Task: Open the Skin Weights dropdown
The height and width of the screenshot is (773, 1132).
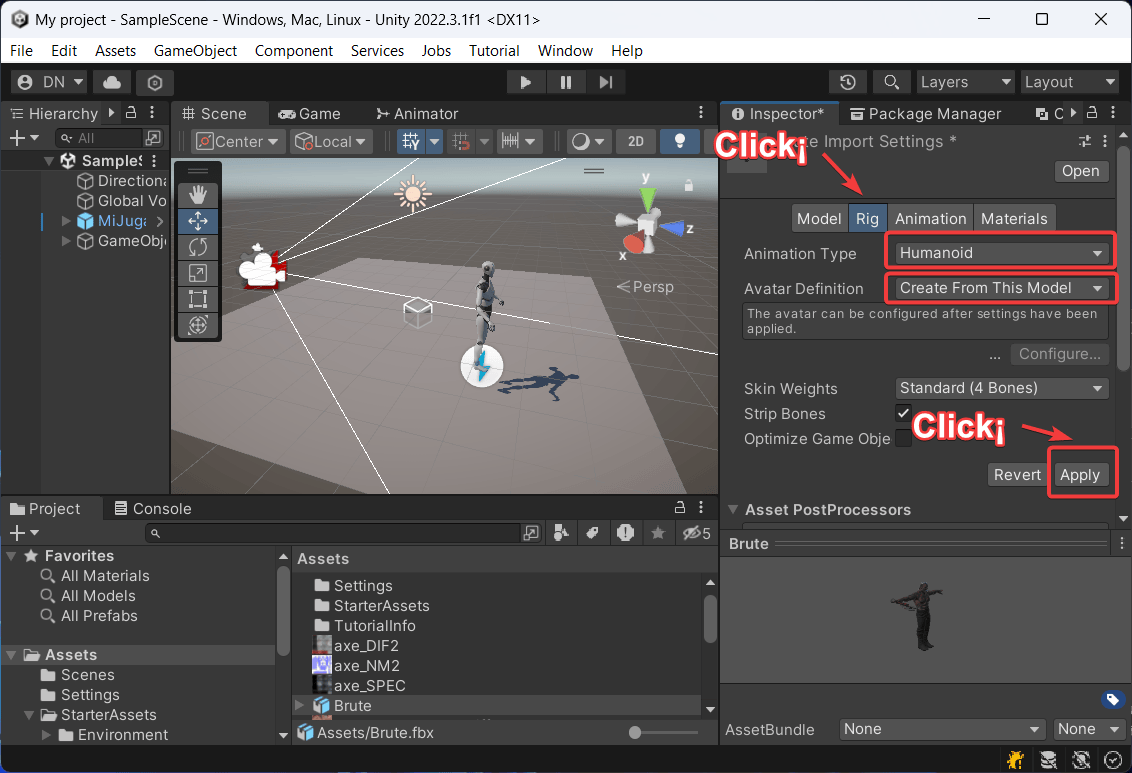Action: pyautogui.click(x=1001, y=388)
